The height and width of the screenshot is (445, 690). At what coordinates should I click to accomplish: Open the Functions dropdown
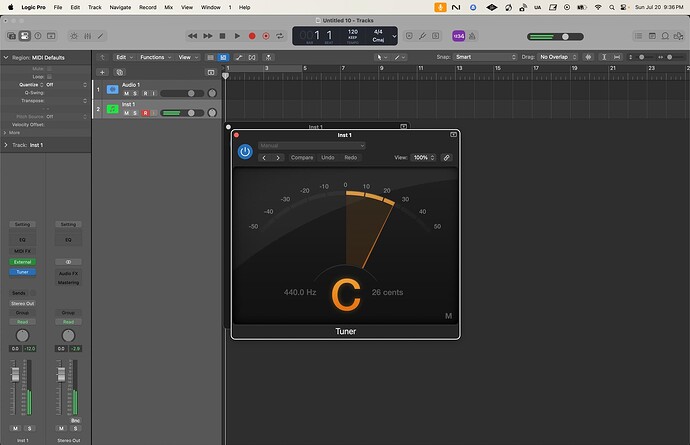[155, 57]
